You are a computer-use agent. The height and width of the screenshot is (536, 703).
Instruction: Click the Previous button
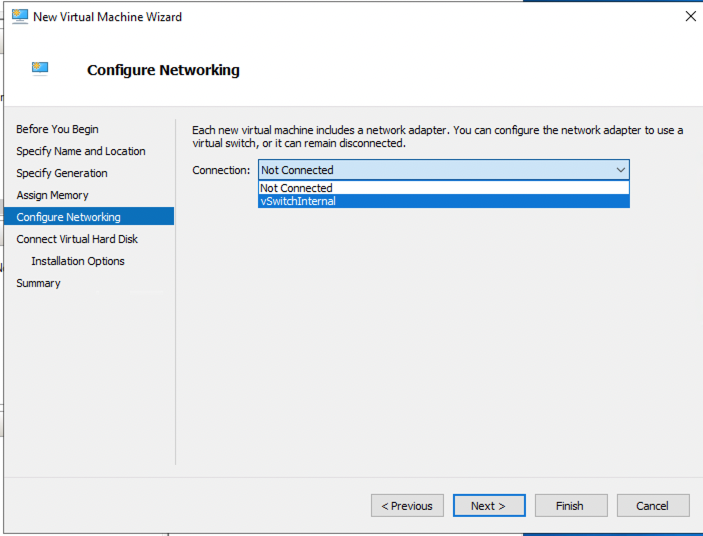coord(407,506)
